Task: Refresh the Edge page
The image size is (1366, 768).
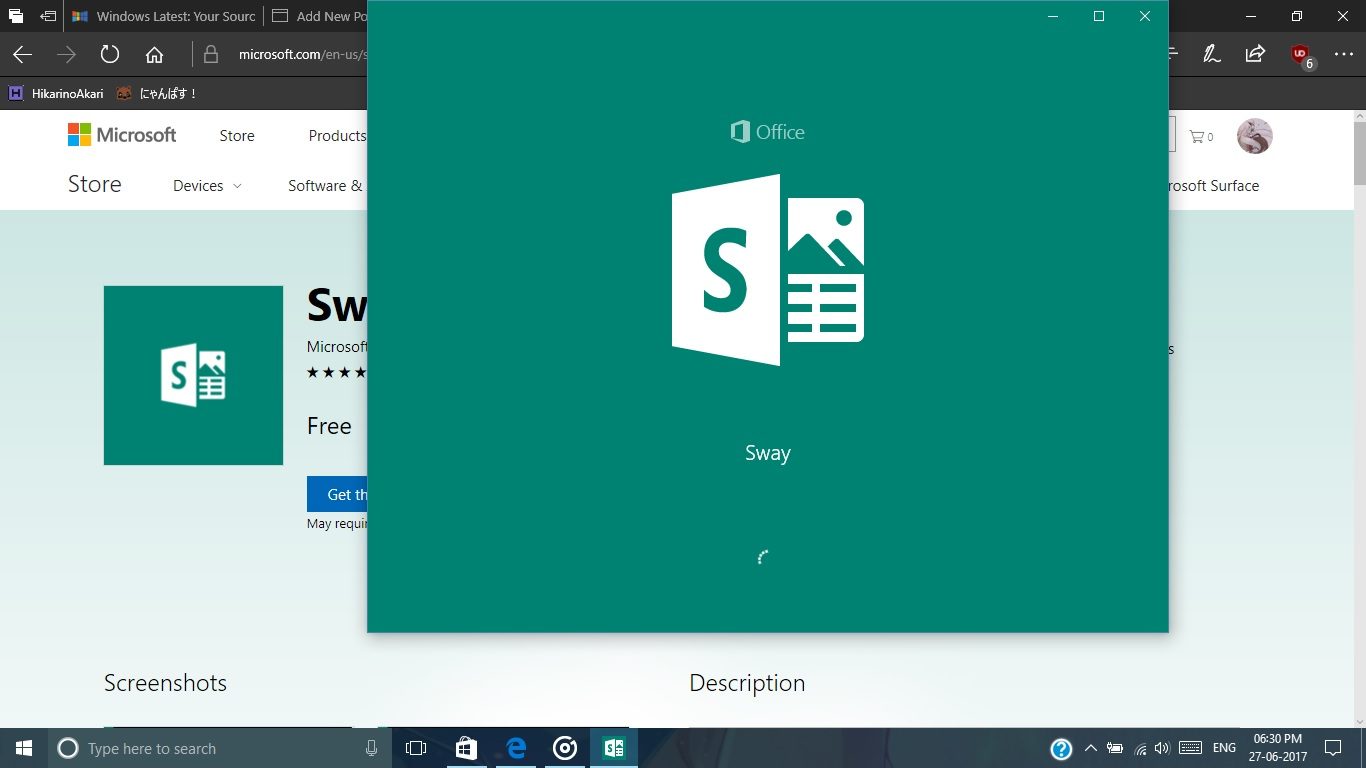Action: pyautogui.click(x=110, y=54)
